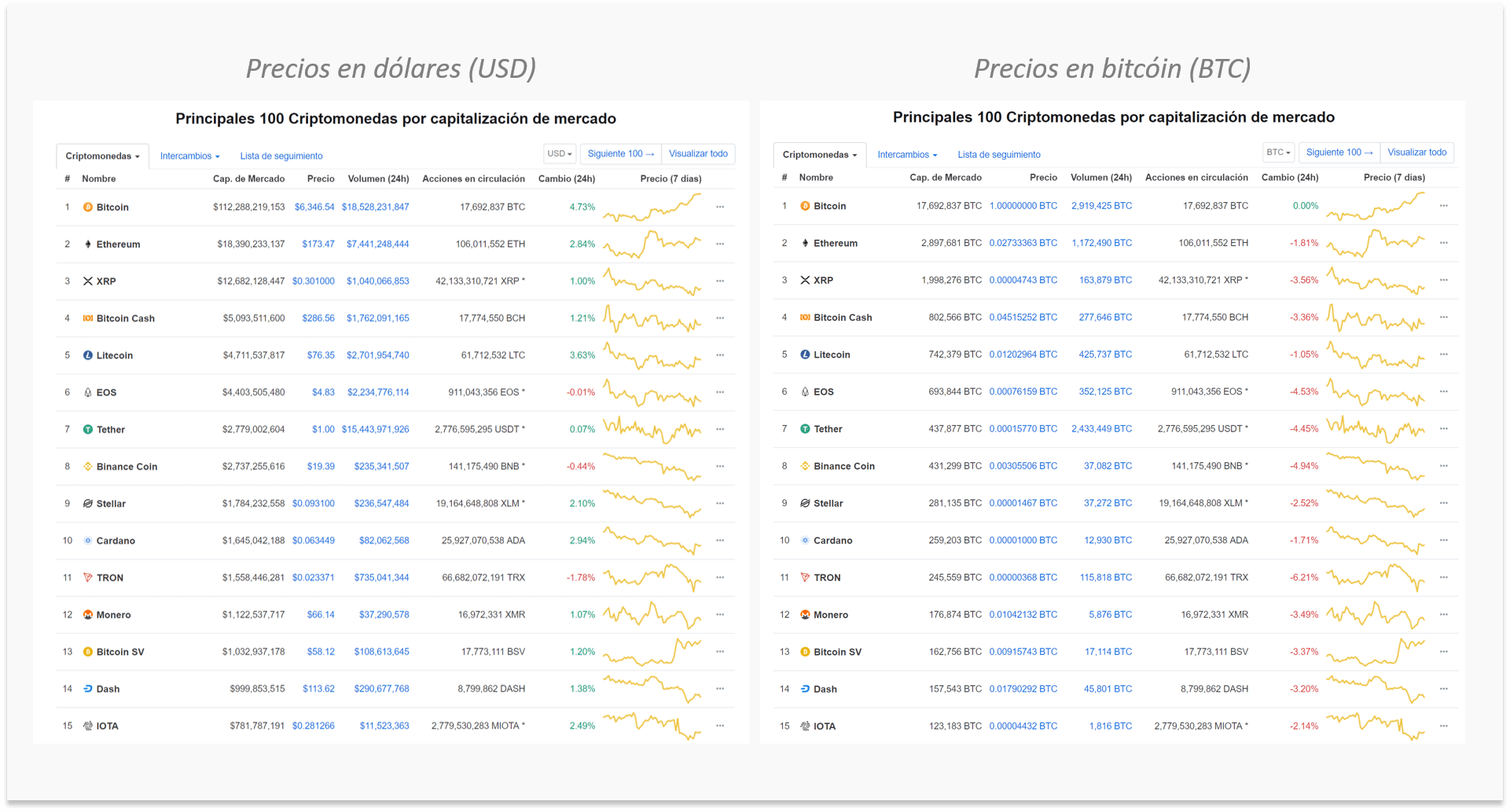Open more options for Ethereum row, USD table

[720, 244]
